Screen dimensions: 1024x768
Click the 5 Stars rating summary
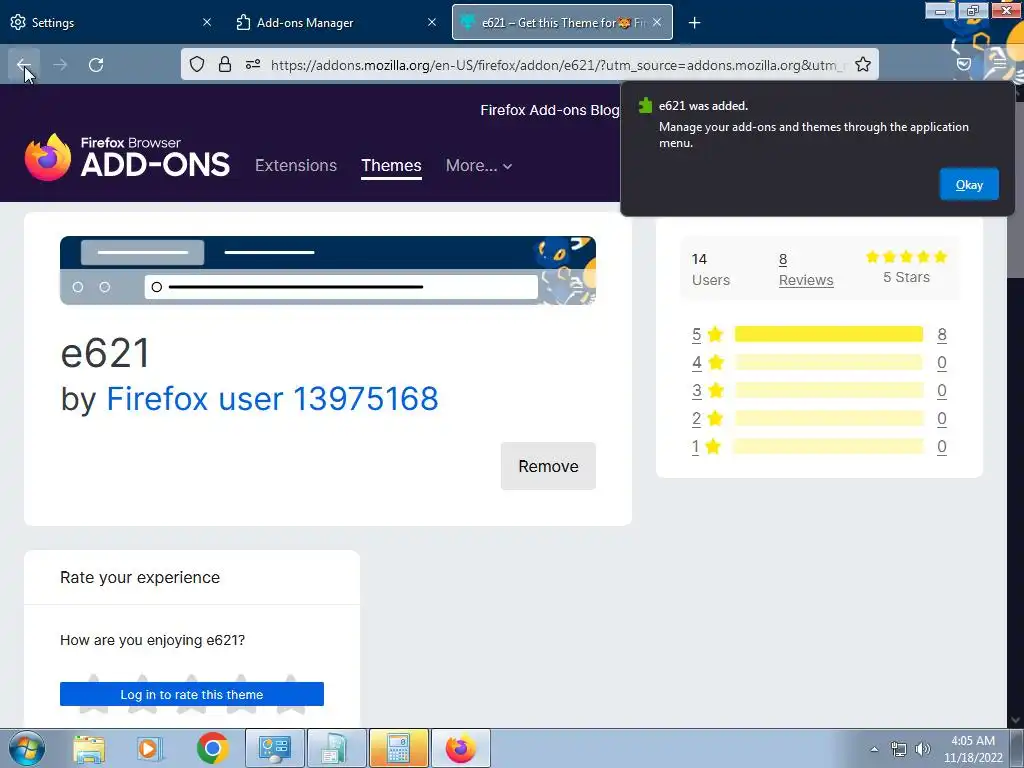click(x=906, y=267)
